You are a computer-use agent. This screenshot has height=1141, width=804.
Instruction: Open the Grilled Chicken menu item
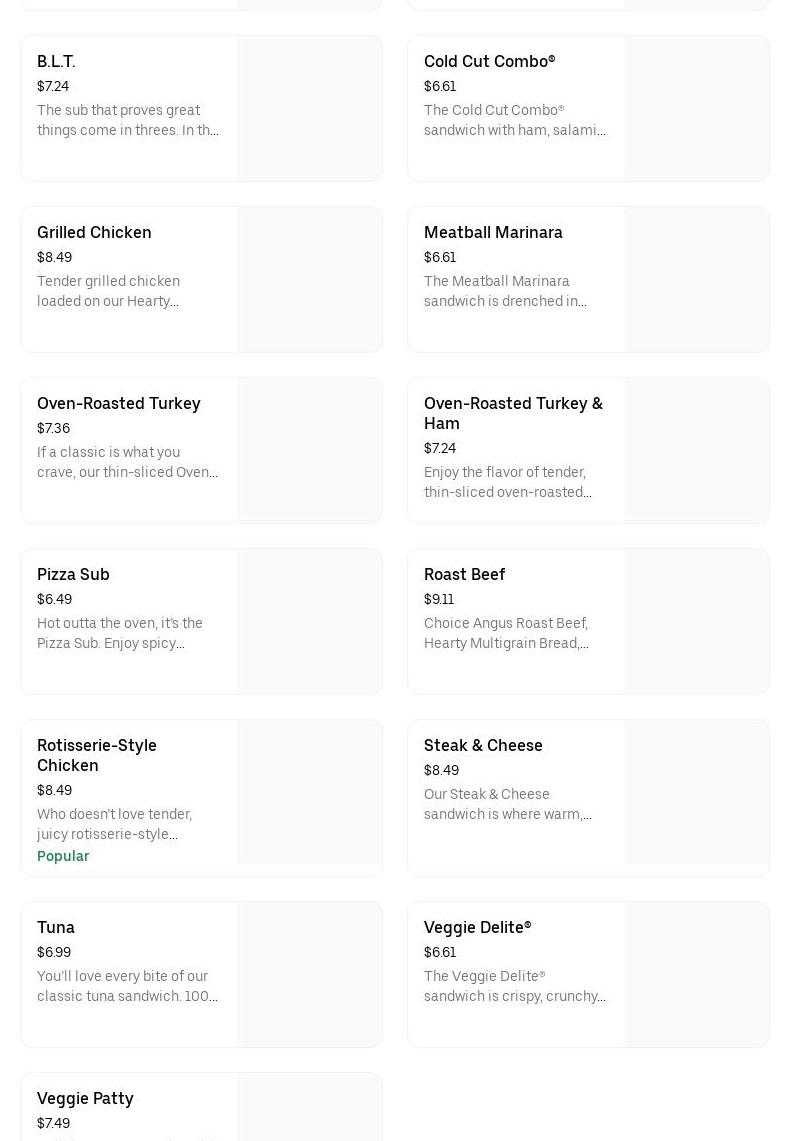coord(94,233)
